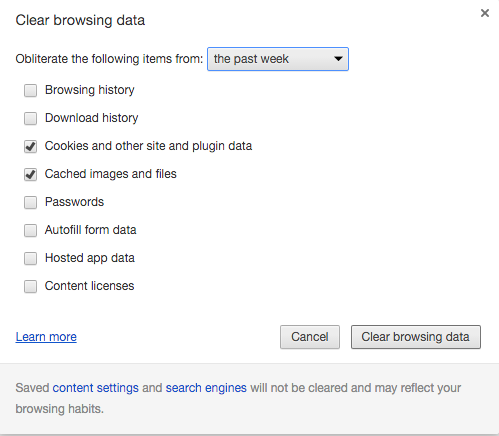This screenshot has height=436, width=499.
Task: Click the Clear browsing data button
Action: point(416,337)
